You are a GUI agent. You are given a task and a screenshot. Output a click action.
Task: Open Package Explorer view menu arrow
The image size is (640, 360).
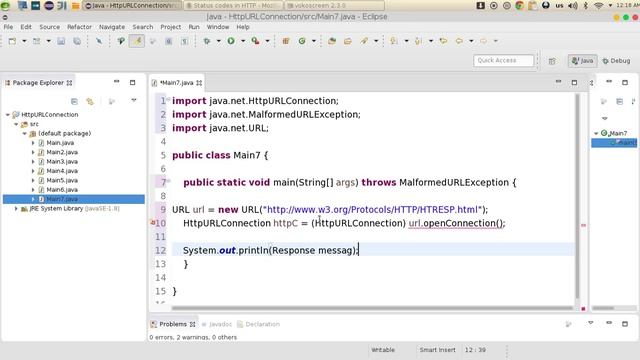click(133, 100)
